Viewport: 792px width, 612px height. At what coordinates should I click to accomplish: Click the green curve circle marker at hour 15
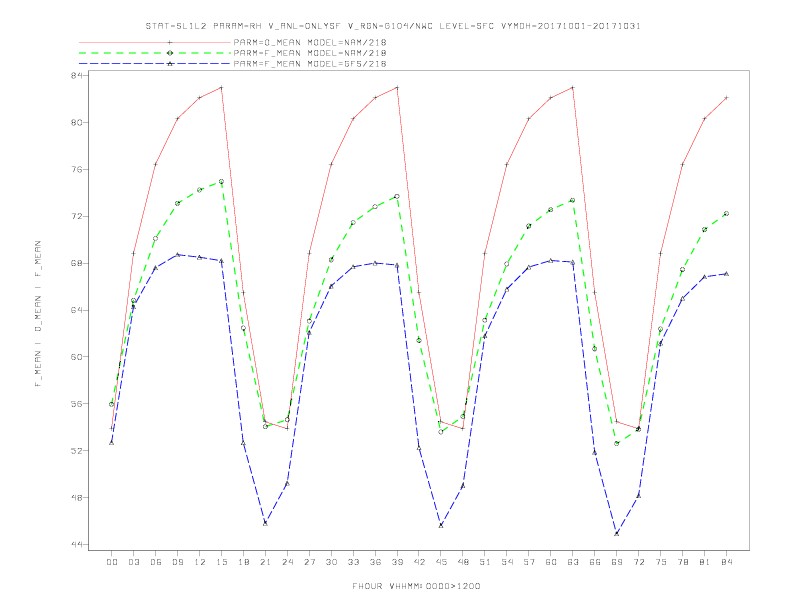(221, 181)
